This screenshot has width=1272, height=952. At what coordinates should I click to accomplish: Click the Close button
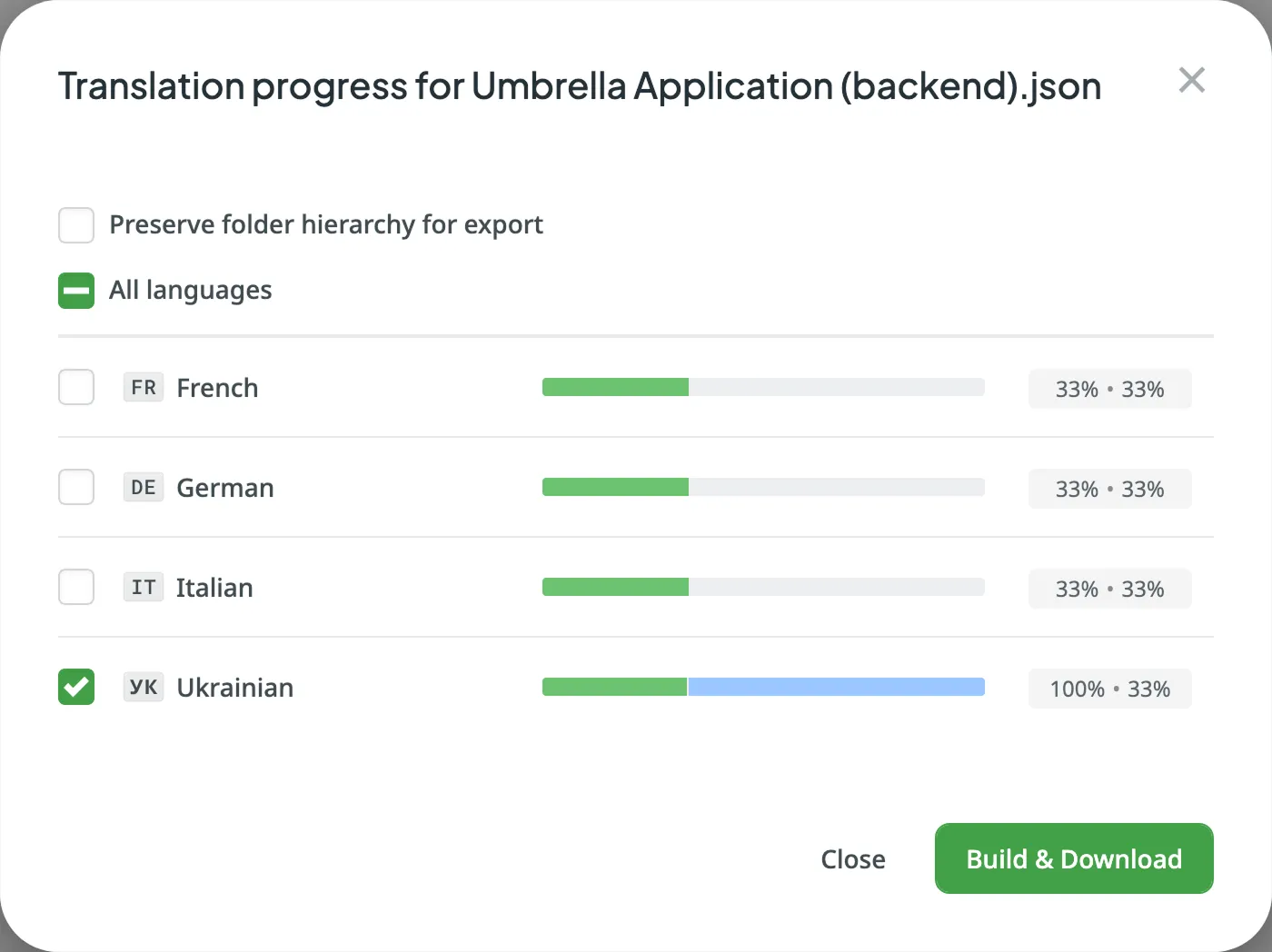coord(852,858)
